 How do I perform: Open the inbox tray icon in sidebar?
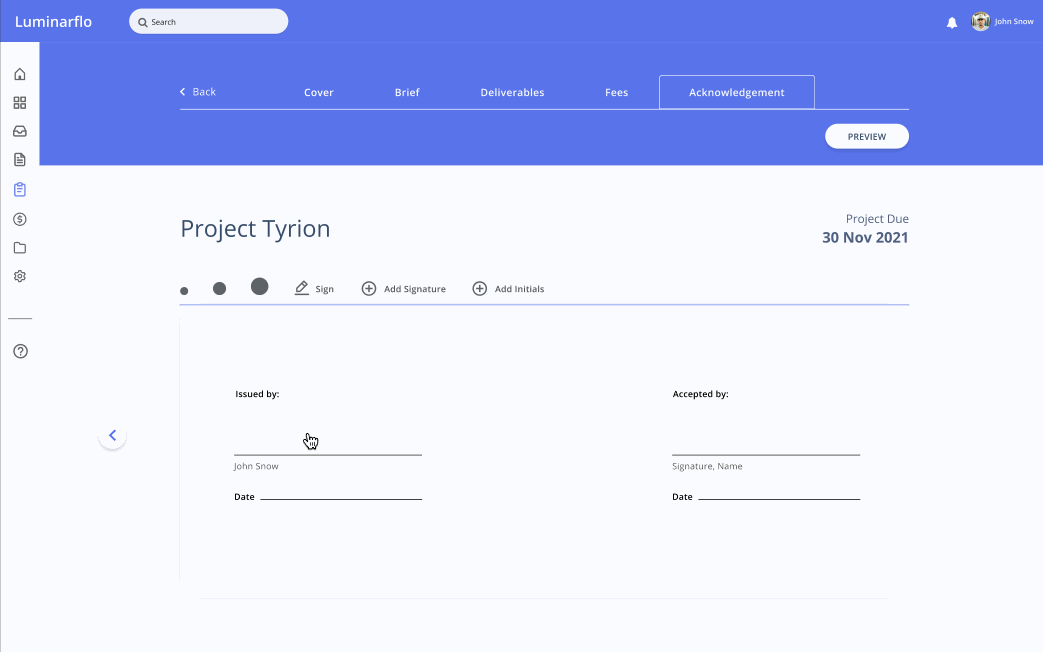(20, 131)
